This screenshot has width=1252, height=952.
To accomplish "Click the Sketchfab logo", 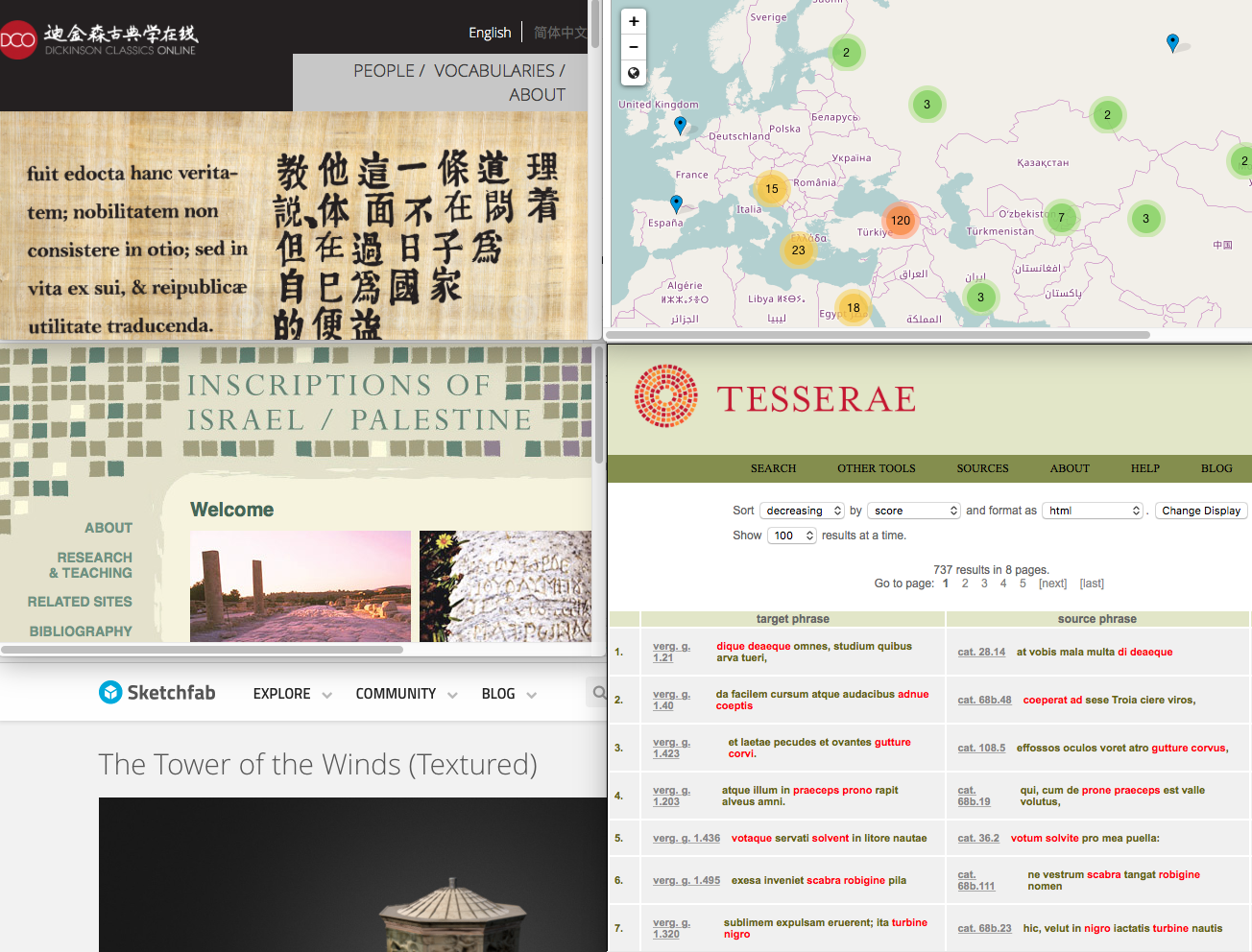I will click(157, 693).
